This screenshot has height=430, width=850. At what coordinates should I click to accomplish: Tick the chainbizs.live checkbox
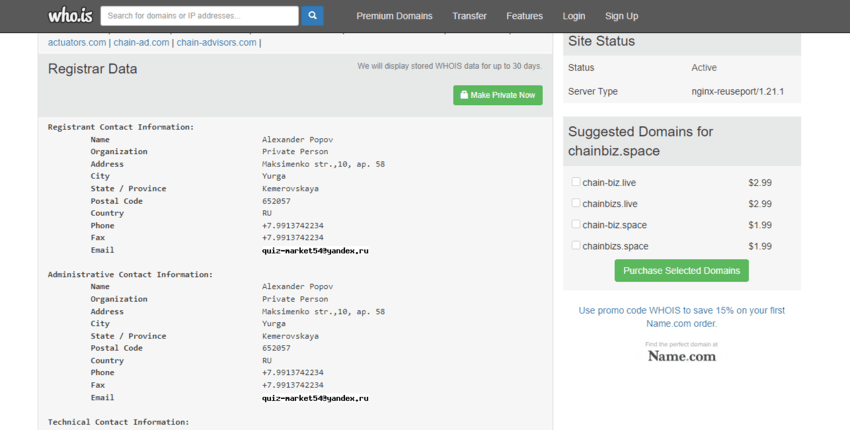(x=576, y=203)
